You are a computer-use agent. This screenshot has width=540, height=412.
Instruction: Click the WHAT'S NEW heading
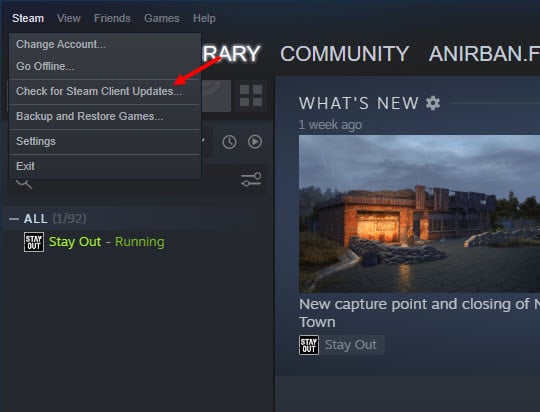click(359, 103)
